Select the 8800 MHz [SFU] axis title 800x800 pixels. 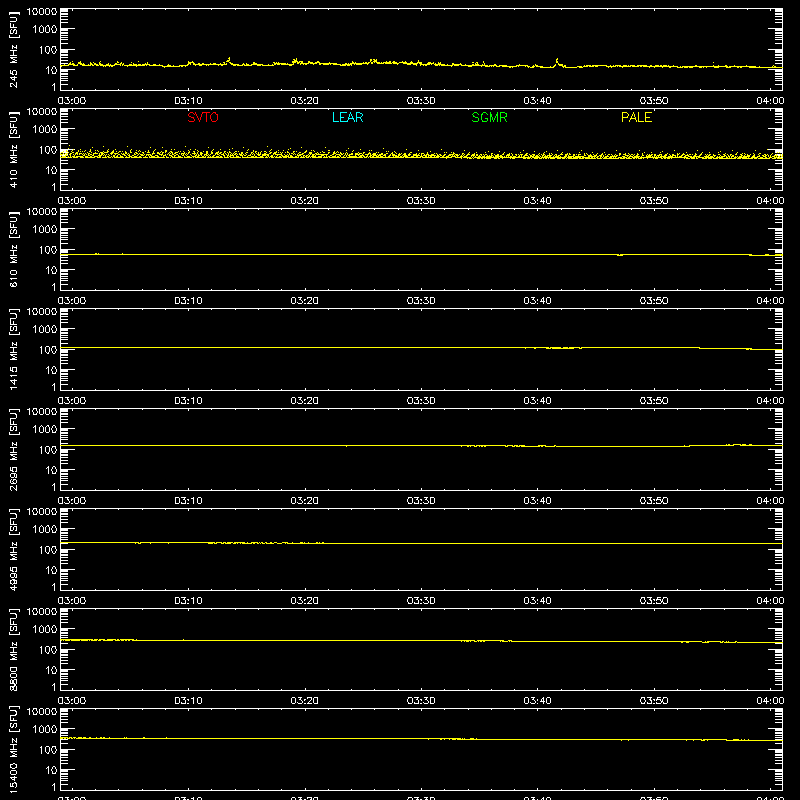pyautogui.click(x=13, y=649)
